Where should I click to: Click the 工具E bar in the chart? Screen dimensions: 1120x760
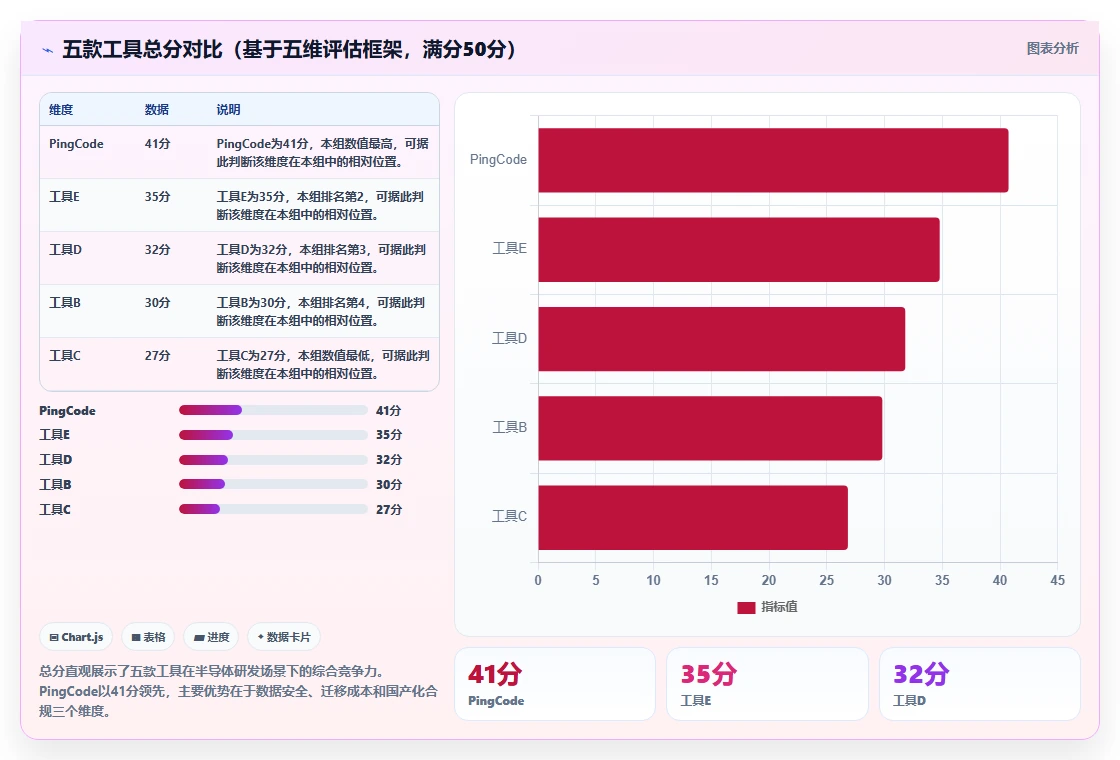click(x=739, y=249)
